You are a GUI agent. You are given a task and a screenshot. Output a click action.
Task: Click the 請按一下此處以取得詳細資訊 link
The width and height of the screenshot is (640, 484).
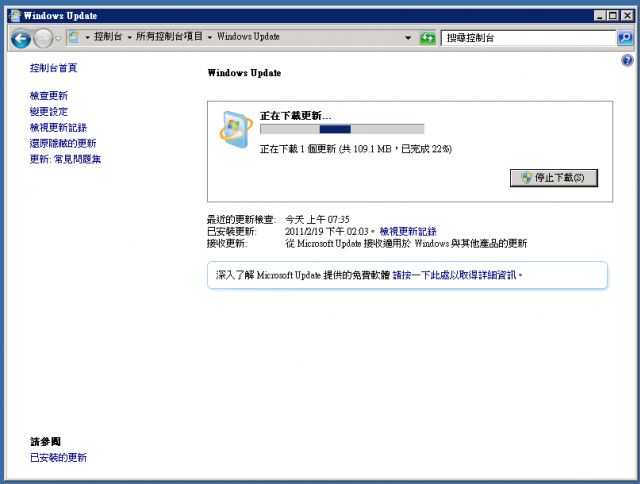pos(455,275)
